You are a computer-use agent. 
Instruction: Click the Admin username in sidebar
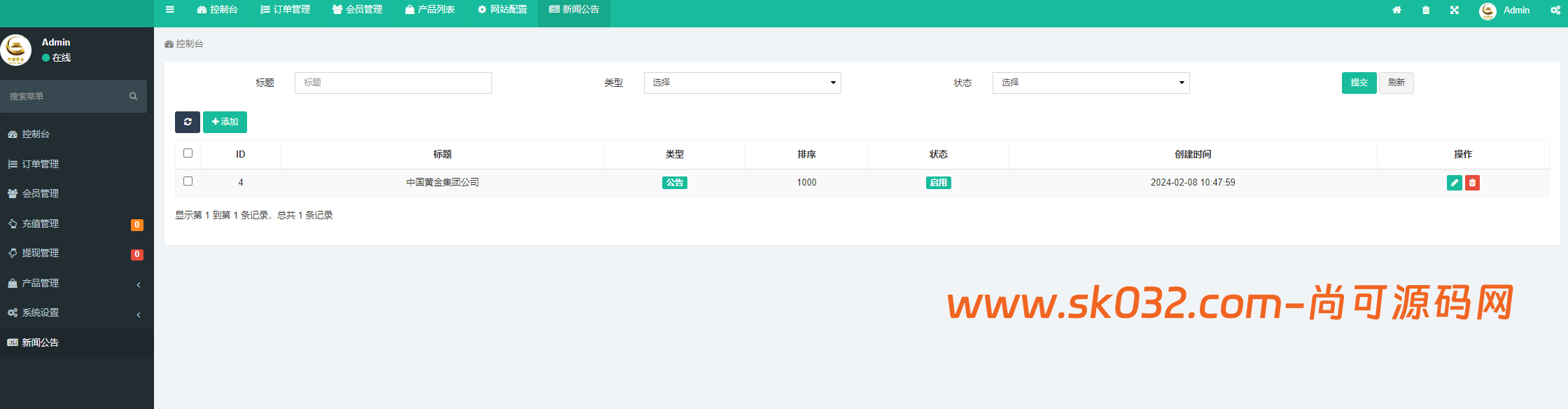(56, 42)
